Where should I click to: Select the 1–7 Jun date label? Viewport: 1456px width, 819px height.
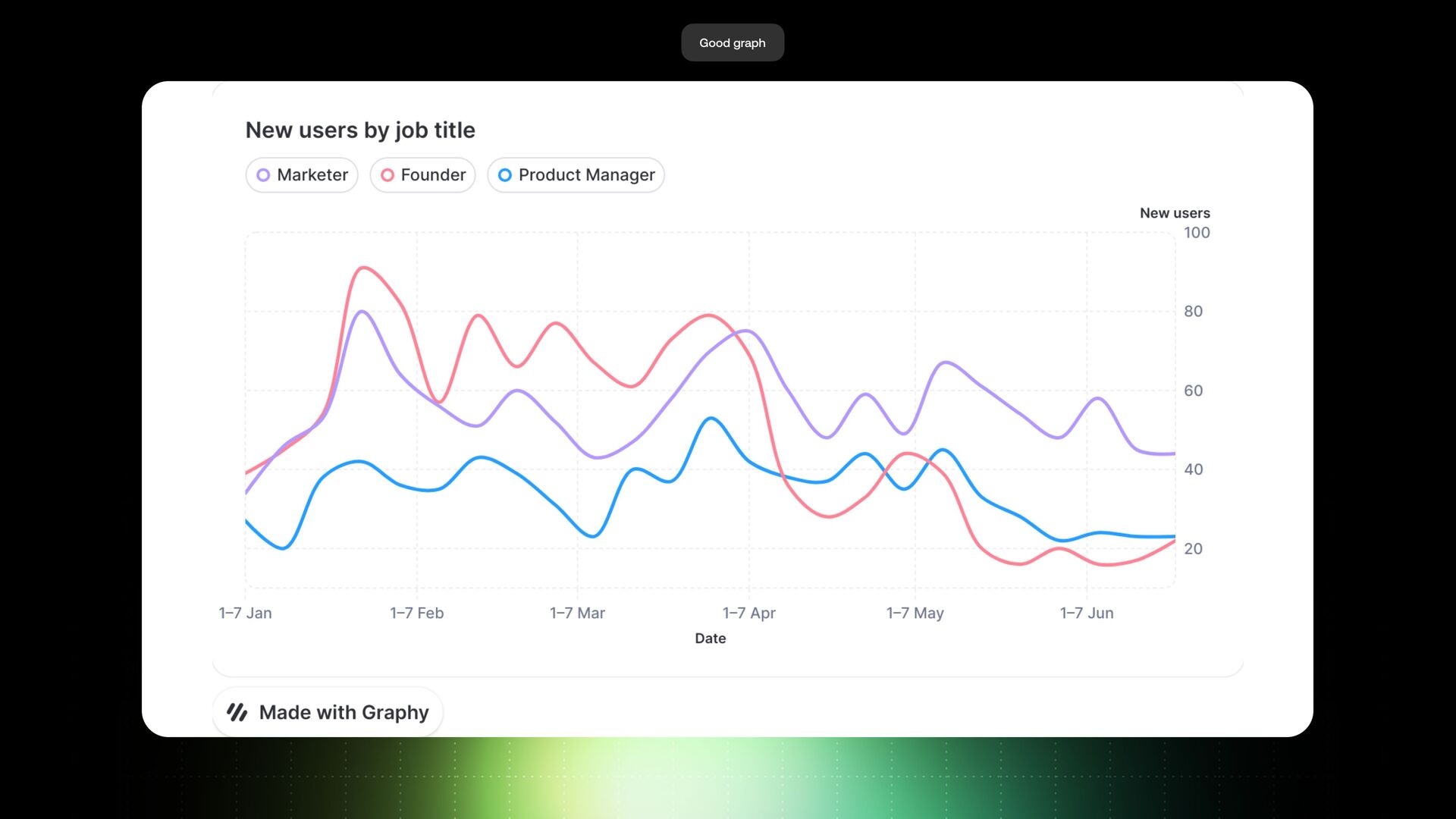1087,613
